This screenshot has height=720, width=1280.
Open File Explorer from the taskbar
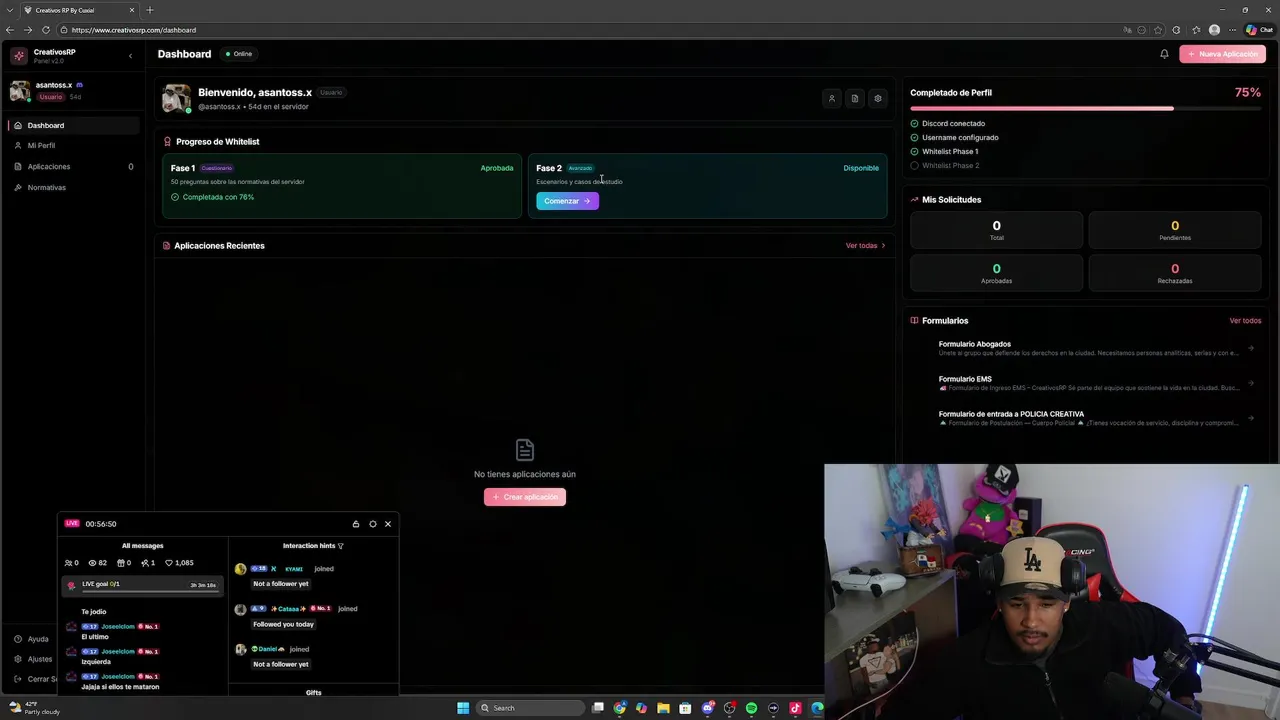coord(663,708)
